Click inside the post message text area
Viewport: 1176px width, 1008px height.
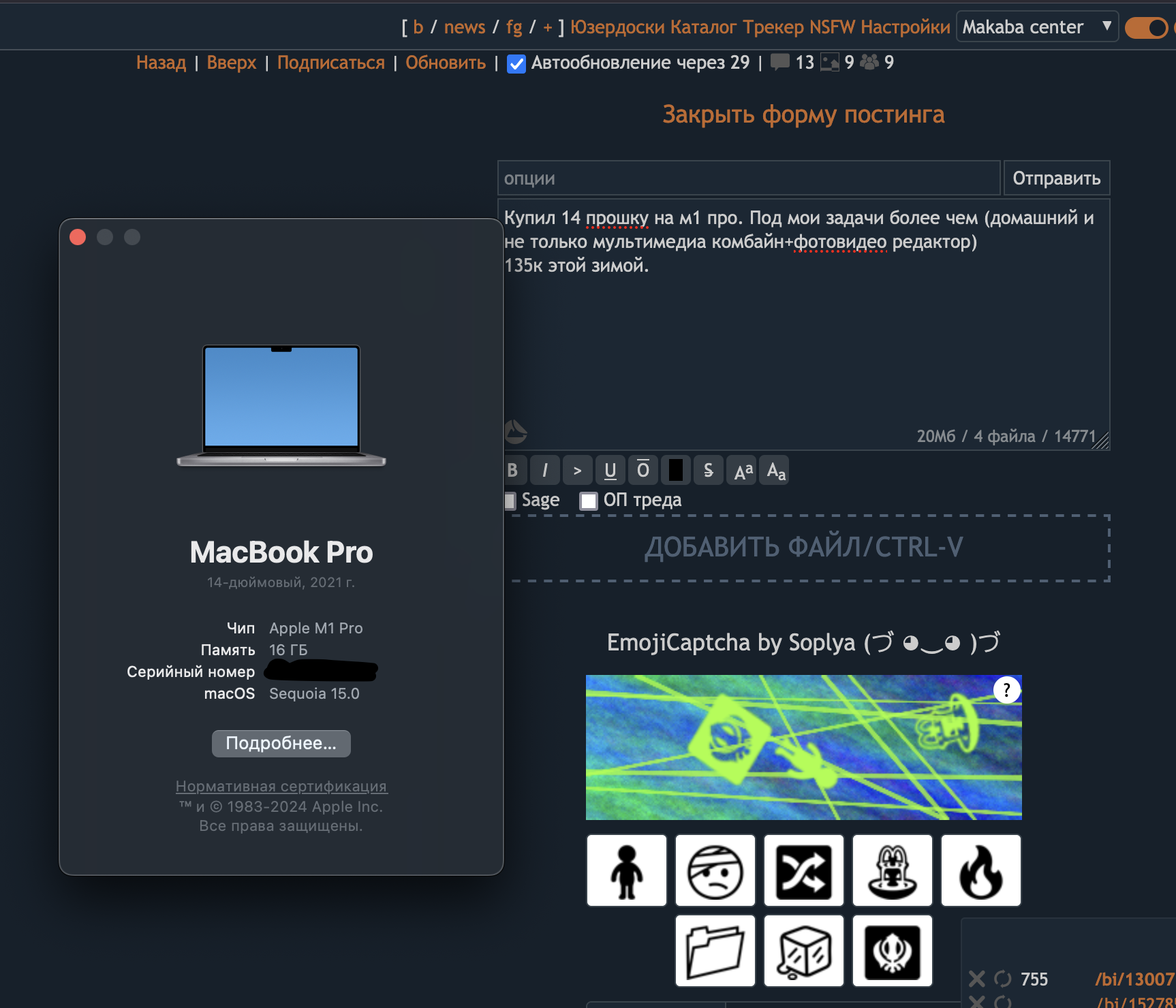pyautogui.click(x=803, y=324)
